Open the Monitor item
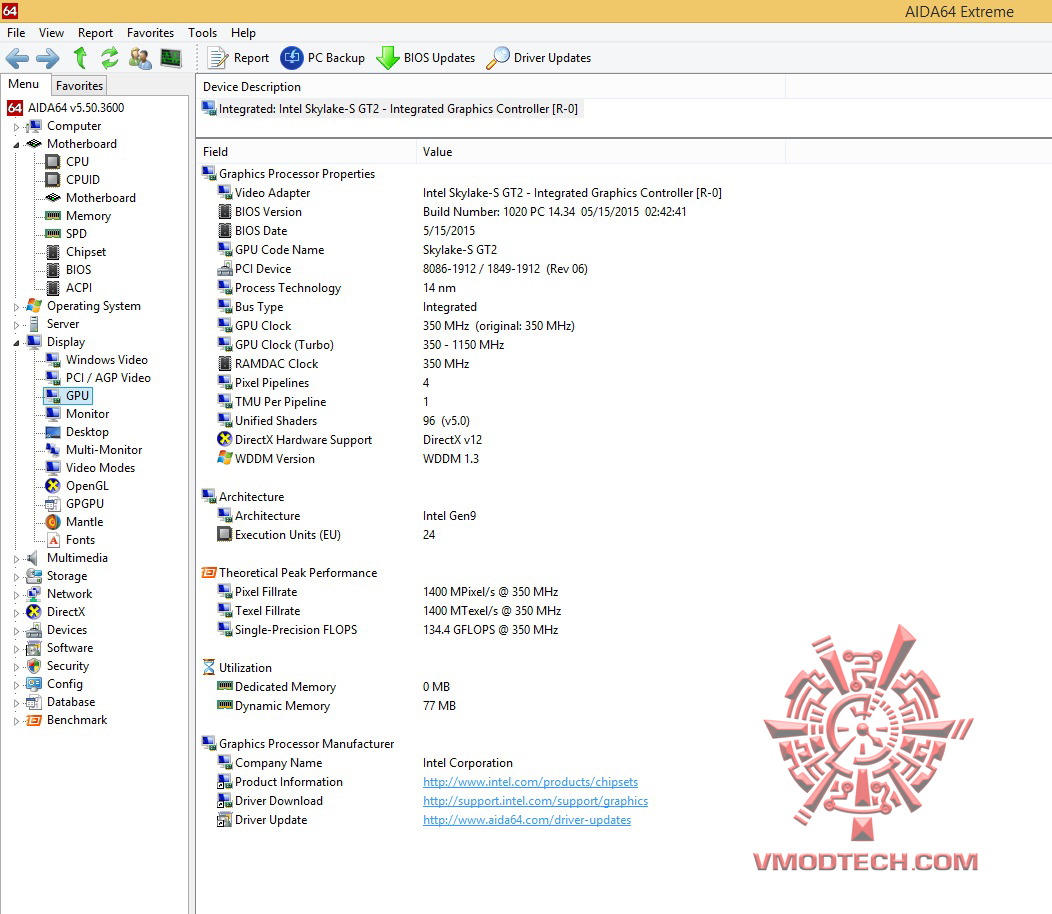1052x914 pixels. [x=87, y=414]
